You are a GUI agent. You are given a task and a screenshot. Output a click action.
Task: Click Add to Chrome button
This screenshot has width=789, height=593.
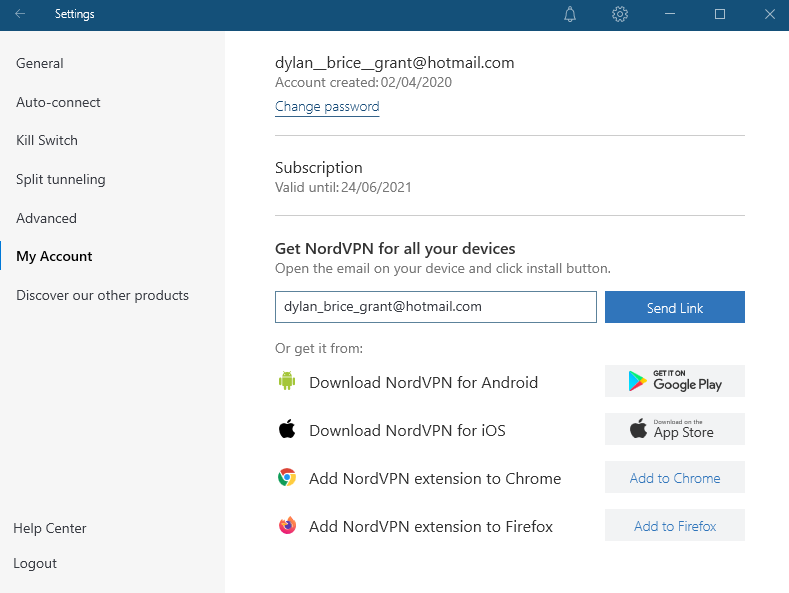tap(675, 477)
